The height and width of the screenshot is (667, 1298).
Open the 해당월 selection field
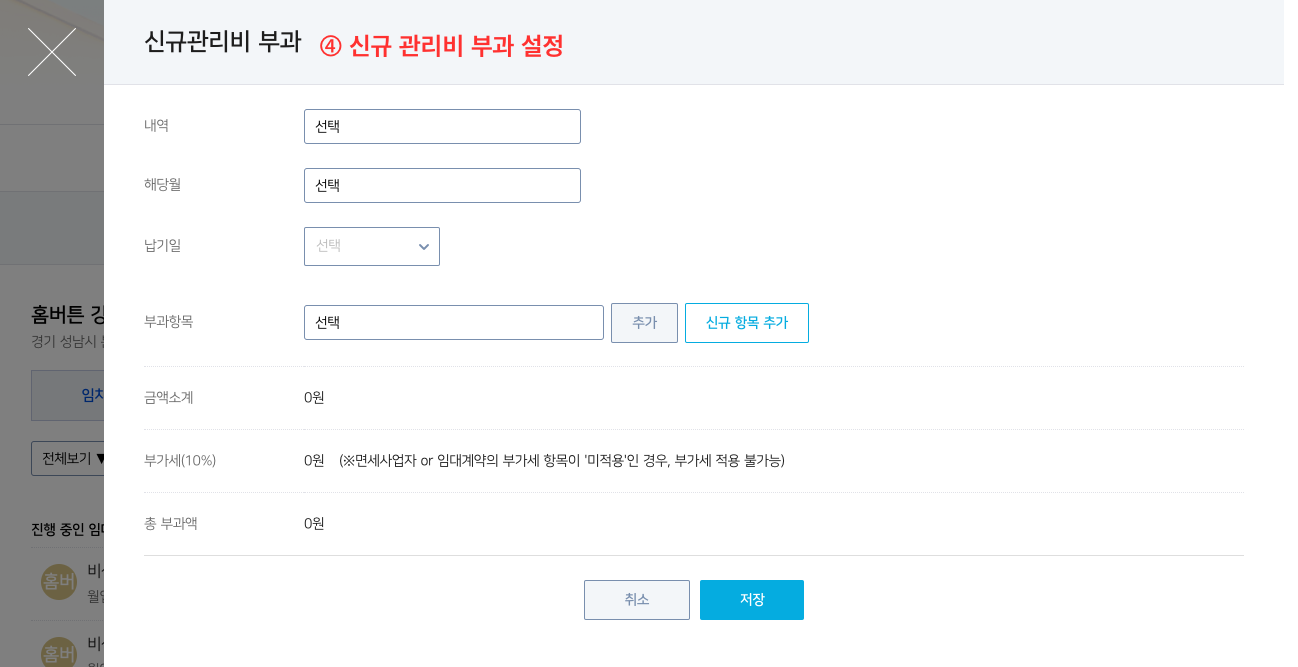pyautogui.click(x=442, y=186)
